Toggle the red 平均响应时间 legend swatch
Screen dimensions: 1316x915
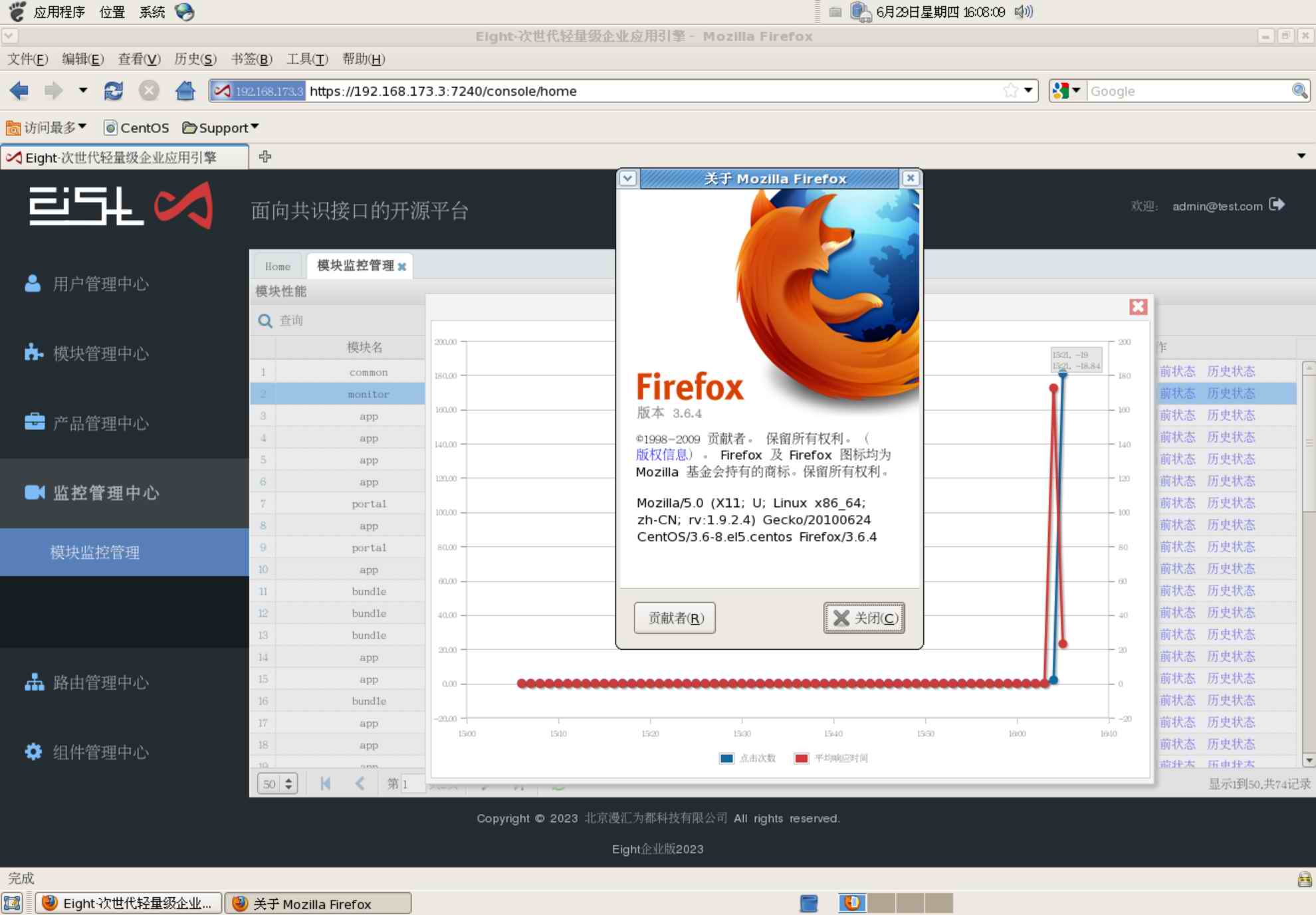(802, 758)
